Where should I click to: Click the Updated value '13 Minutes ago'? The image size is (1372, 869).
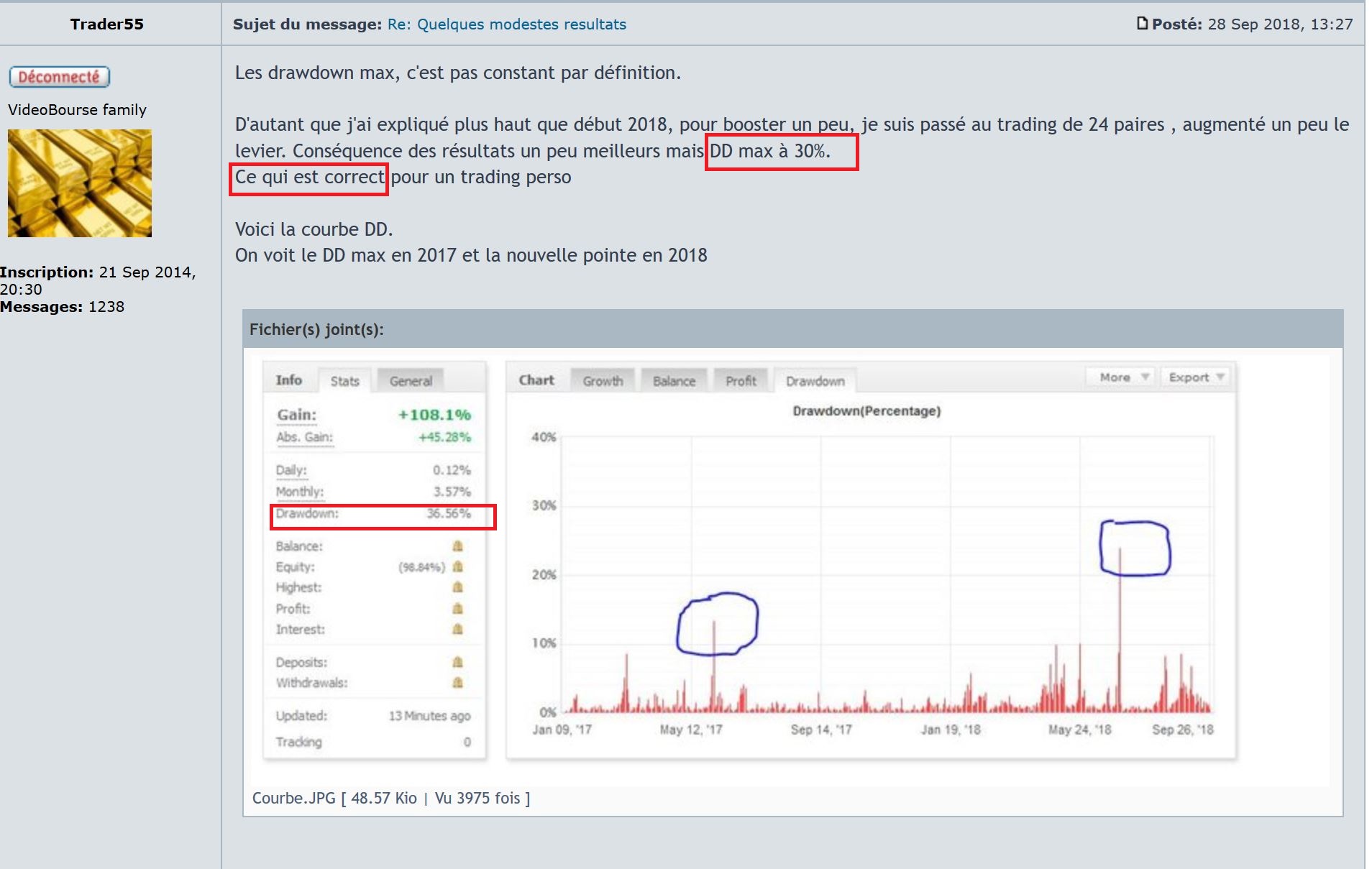(x=430, y=716)
